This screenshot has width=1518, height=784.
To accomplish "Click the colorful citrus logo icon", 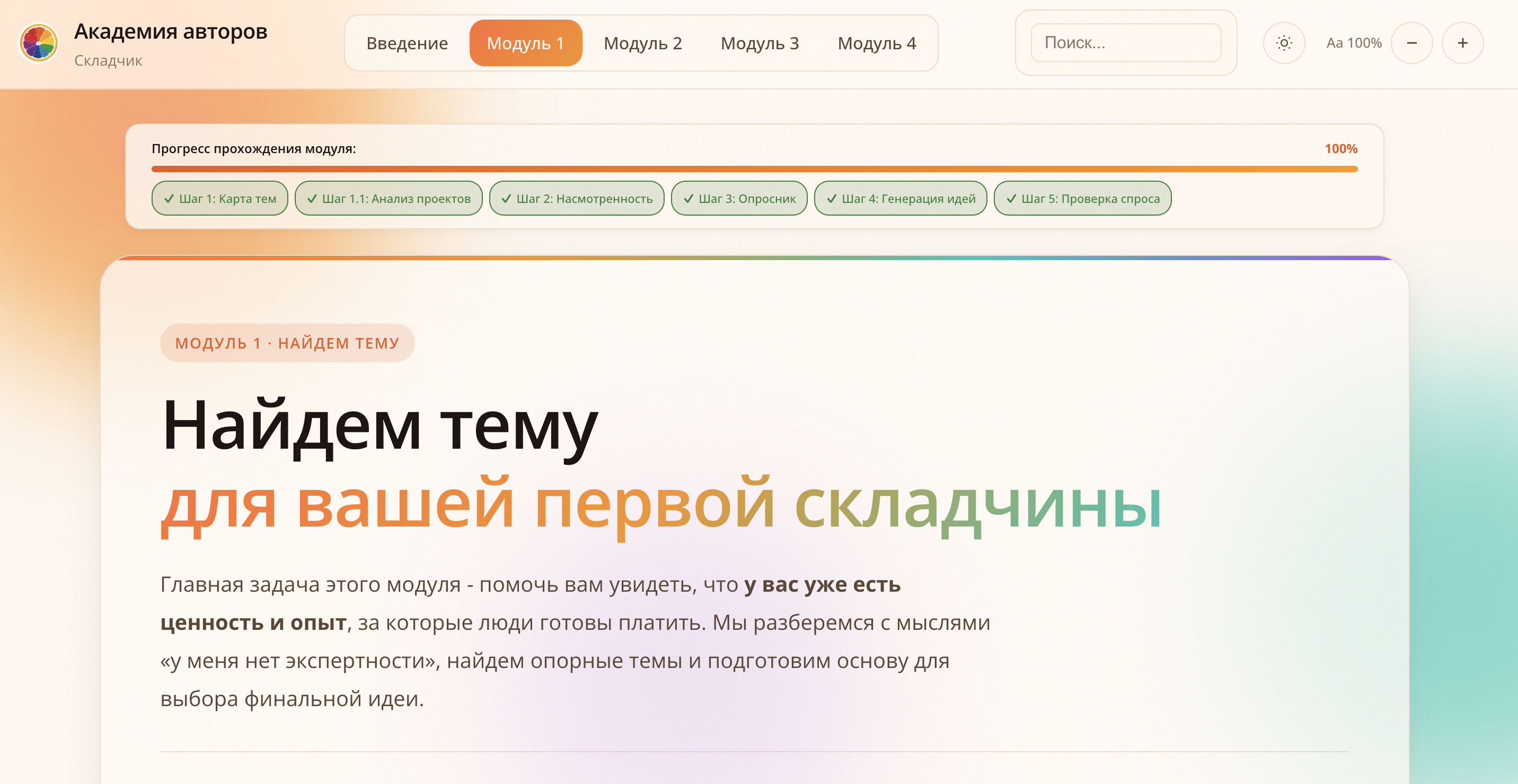I will 39,42.
